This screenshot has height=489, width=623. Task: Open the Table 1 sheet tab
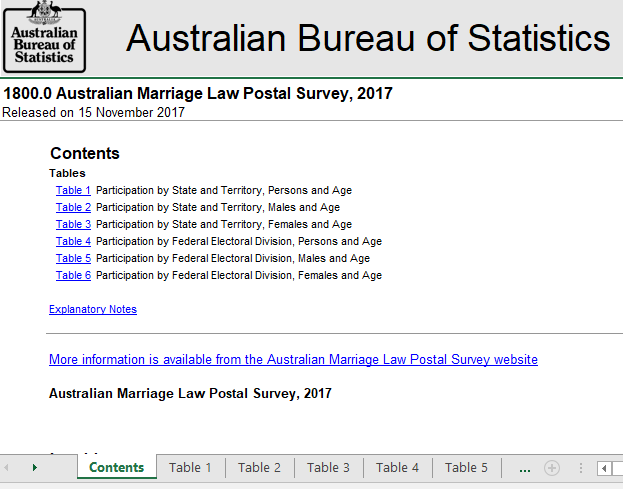tap(190, 468)
